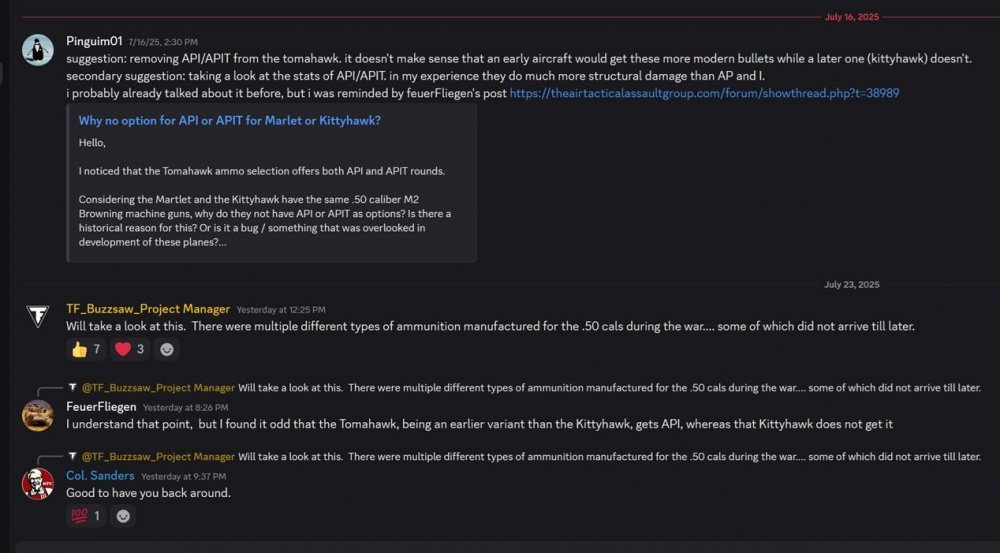Viewport: 1000px width, 553px height.
Task: Click small reply avatar above FeuerFliegen's message
Action: (73, 388)
